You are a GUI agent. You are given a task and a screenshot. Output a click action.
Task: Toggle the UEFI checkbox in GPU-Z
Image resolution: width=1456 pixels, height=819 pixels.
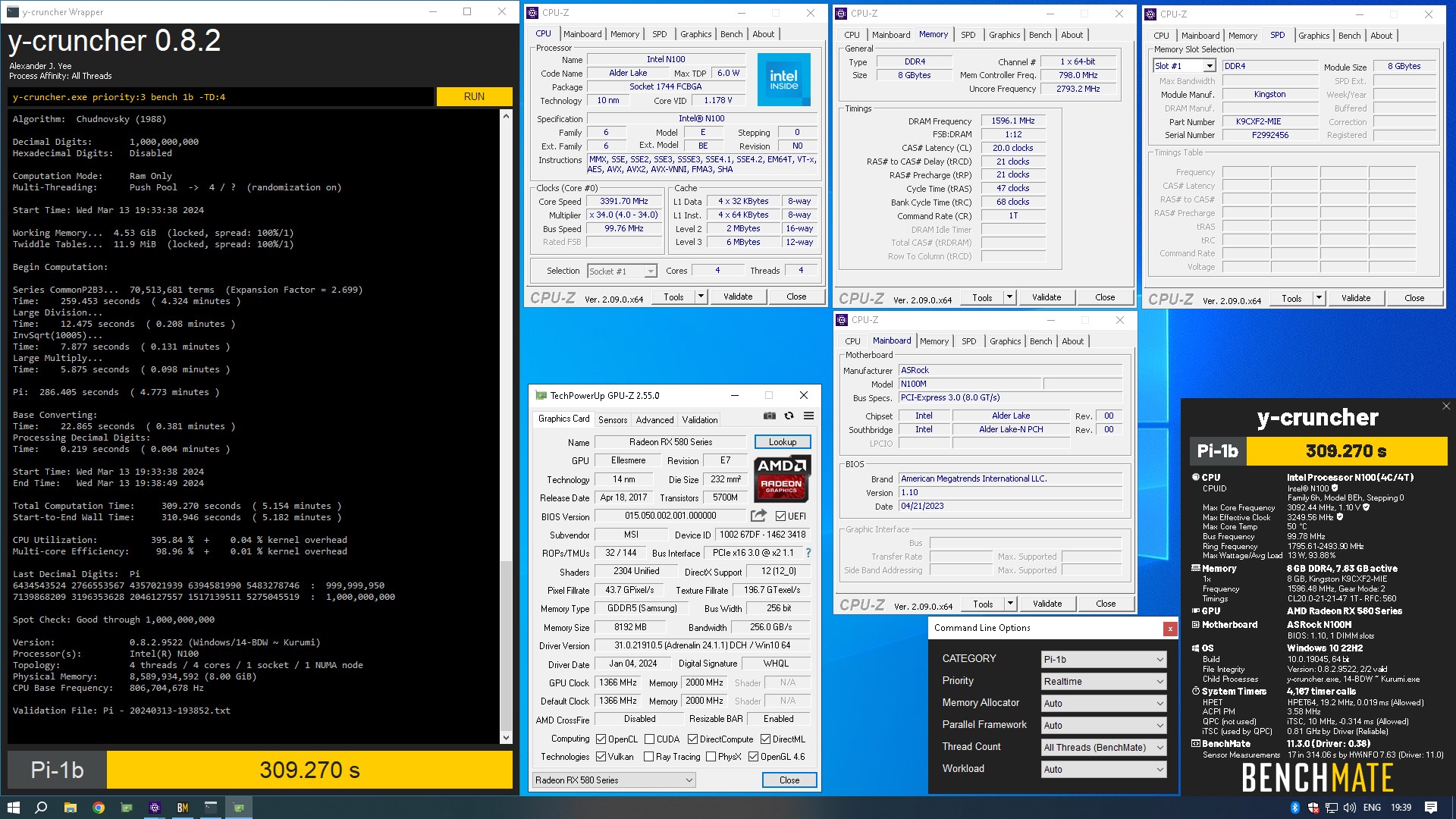point(781,516)
